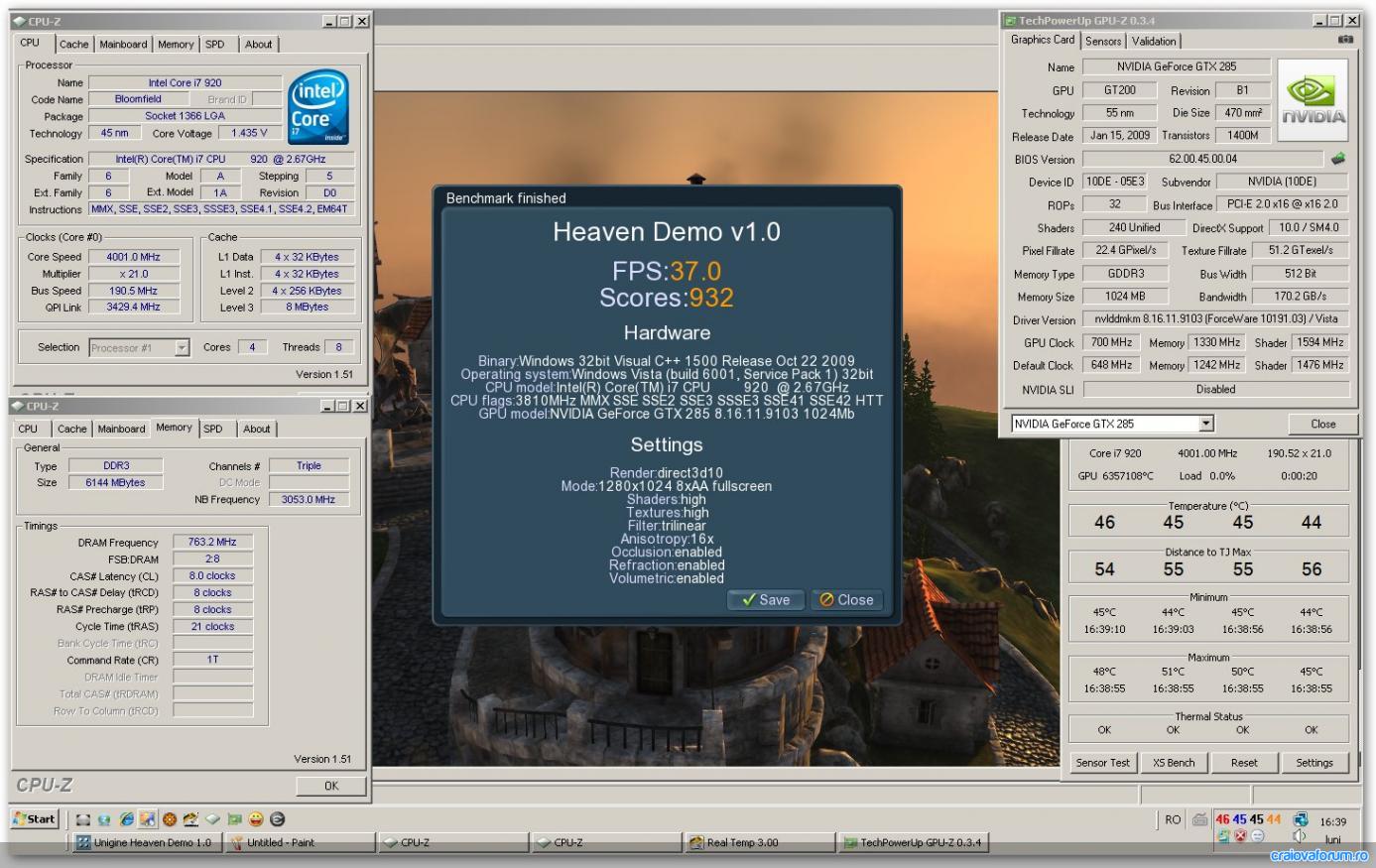The width and height of the screenshot is (1376, 868).
Task: Open the CPU tab in memory CPU-Z window
Action: point(28,429)
